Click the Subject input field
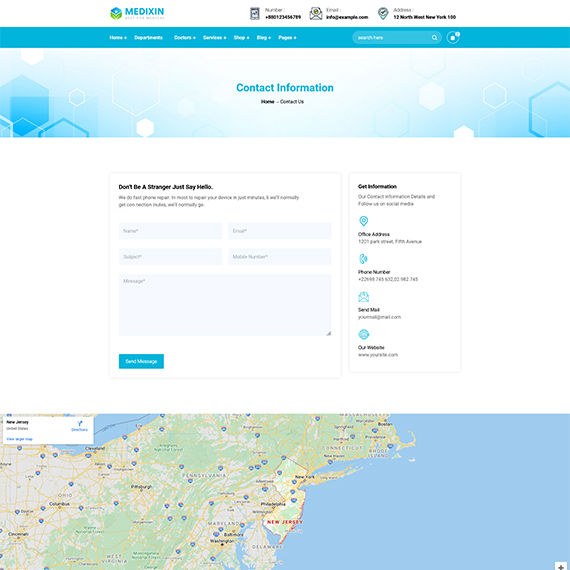 click(x=170, y=257)
